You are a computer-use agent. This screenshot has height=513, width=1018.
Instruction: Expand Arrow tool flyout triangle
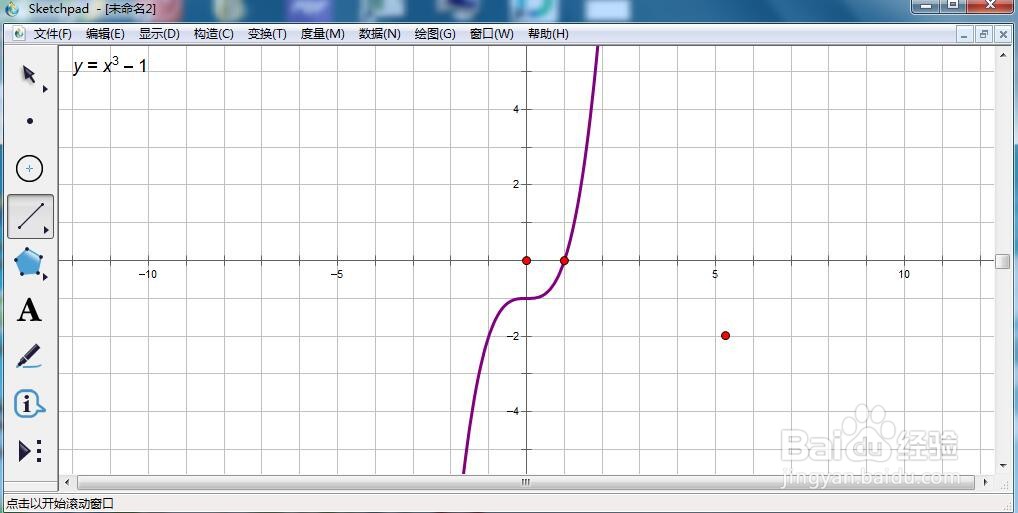(45, 89)
